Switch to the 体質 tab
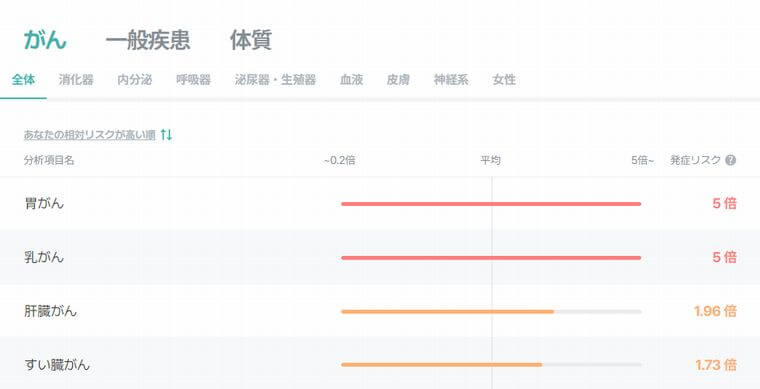This screenshot has width=760, height=389. (251, 40)
